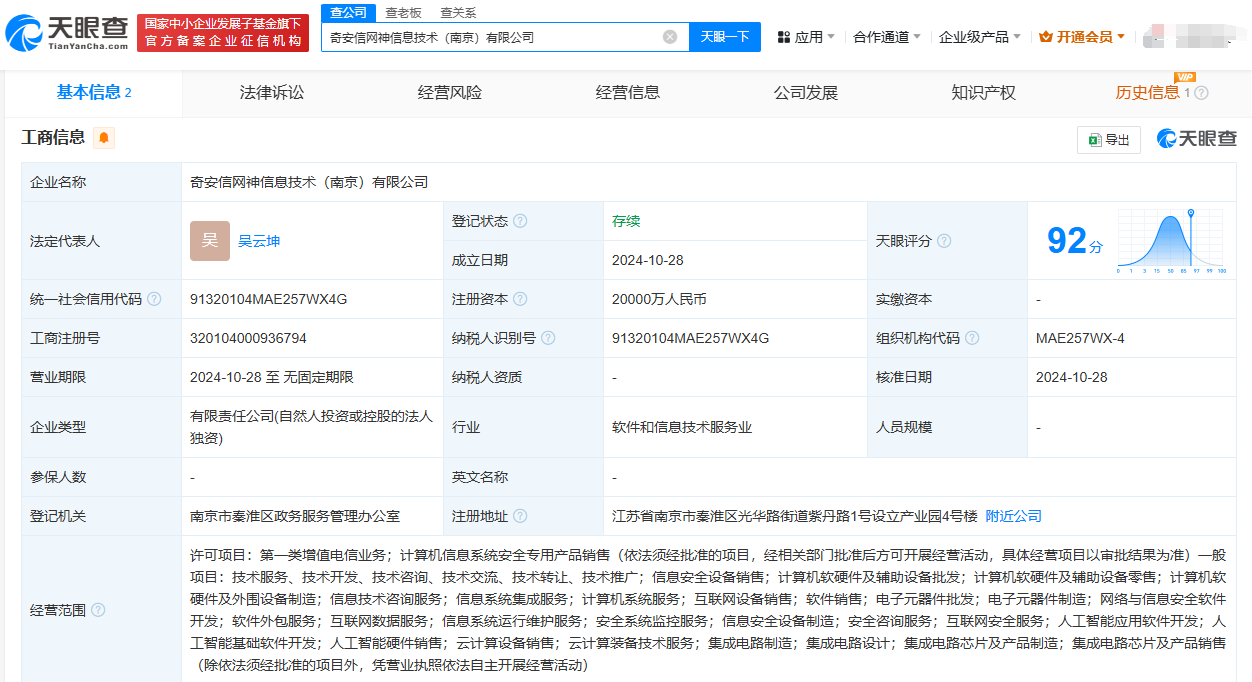The height and width of the screenshot is (682, 1252).
Task: Click the question icon next to 历史信息 tab
Action: pos(1202,93)
